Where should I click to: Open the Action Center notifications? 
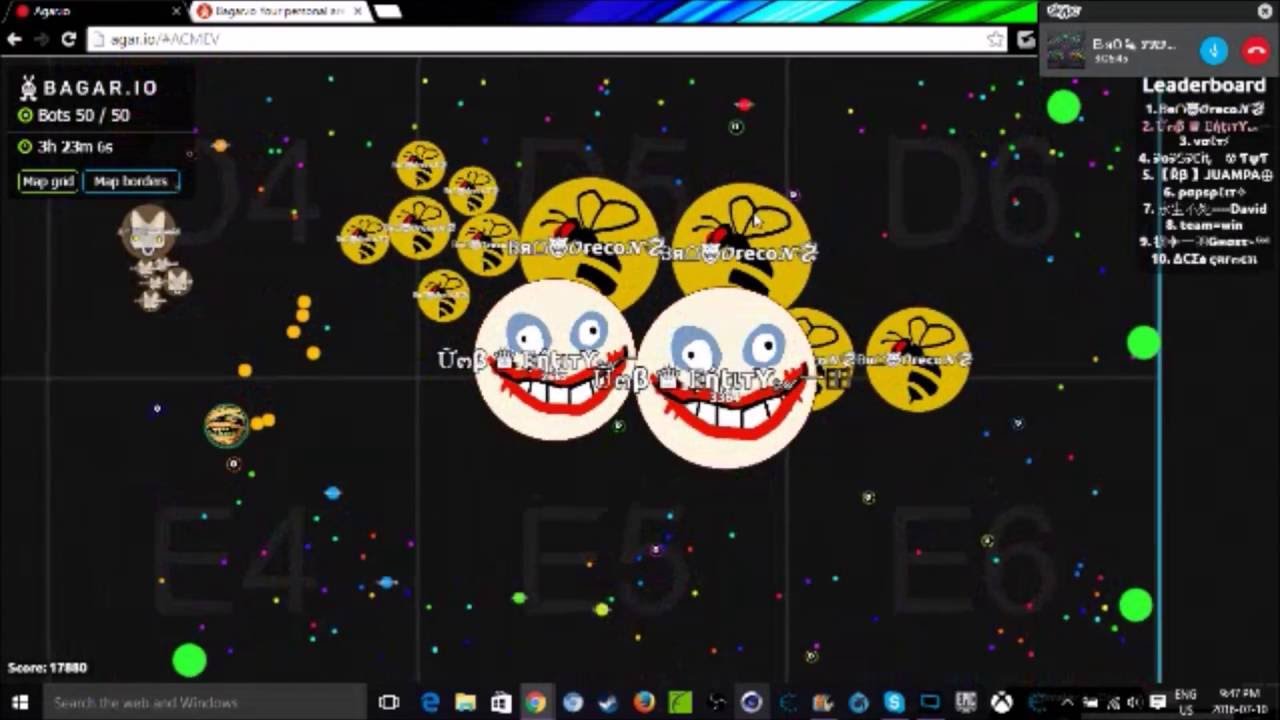tap(1158, 702)
